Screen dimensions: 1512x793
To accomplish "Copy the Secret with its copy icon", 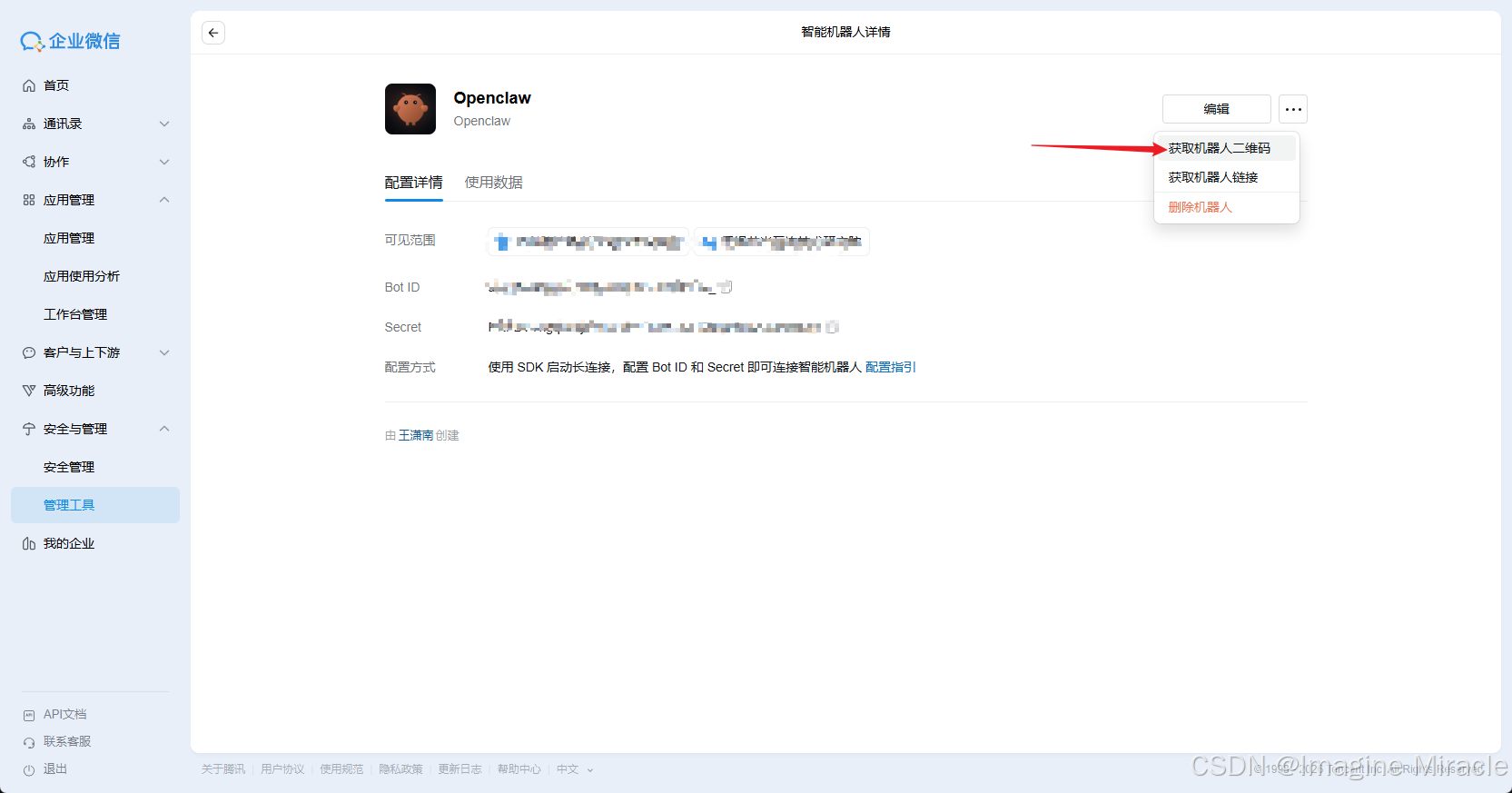I will (x=833, y=327).
